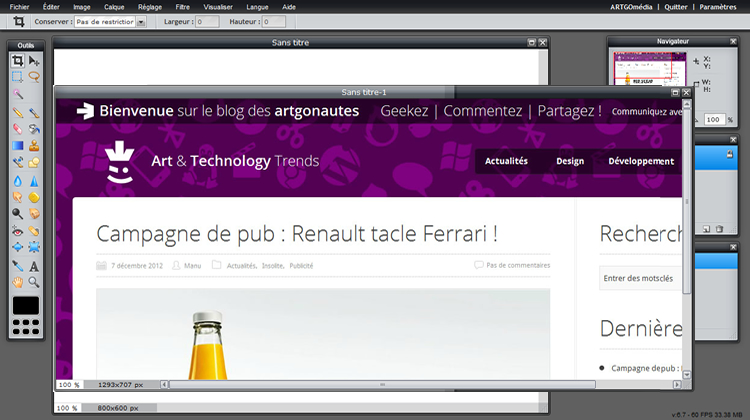
Task: Click the horizontal scrollbar left arrow
Action: (x=164, y=385)
